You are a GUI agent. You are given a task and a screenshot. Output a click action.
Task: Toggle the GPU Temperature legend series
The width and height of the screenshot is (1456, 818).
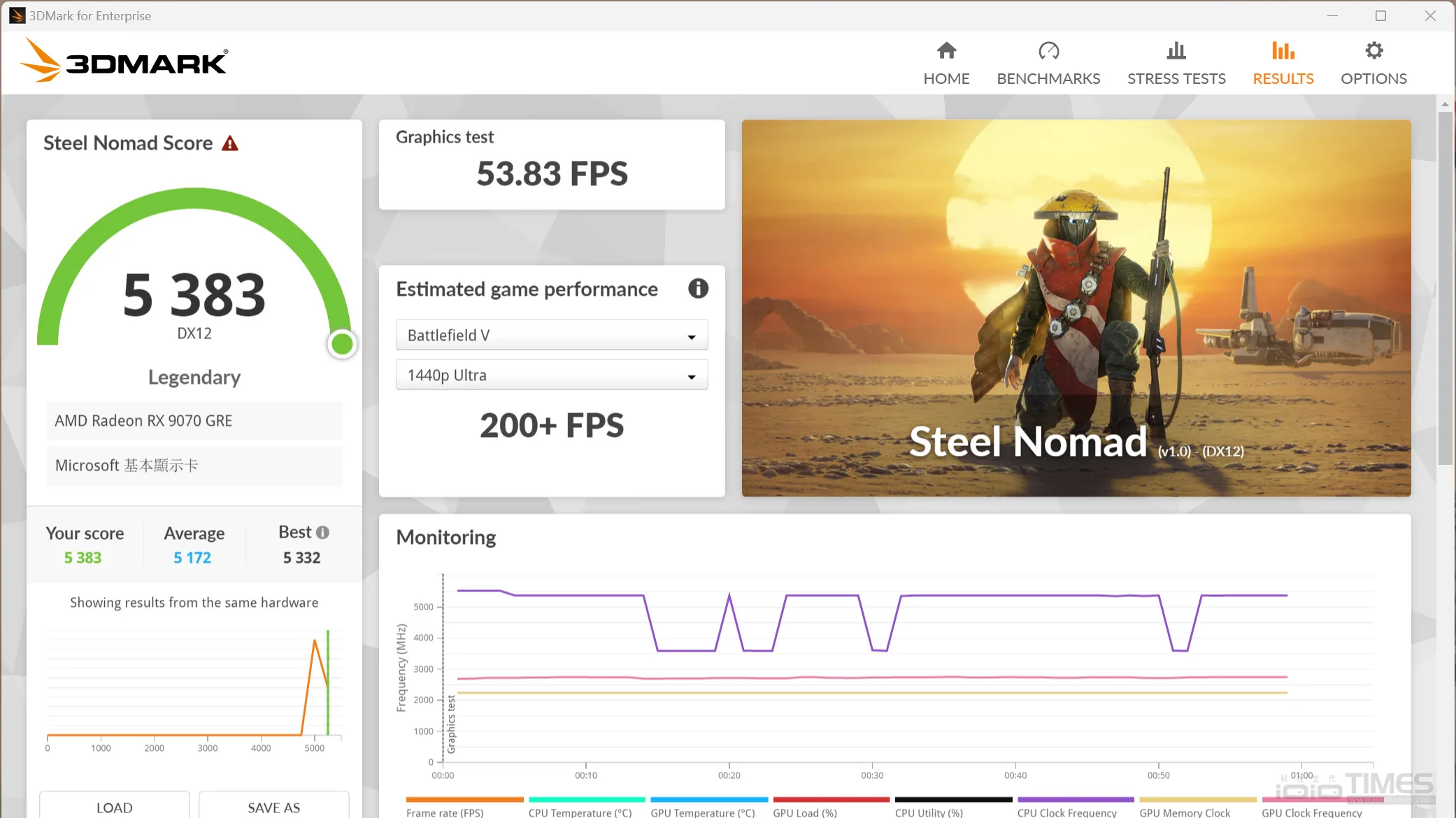click(x=709, y=808)
